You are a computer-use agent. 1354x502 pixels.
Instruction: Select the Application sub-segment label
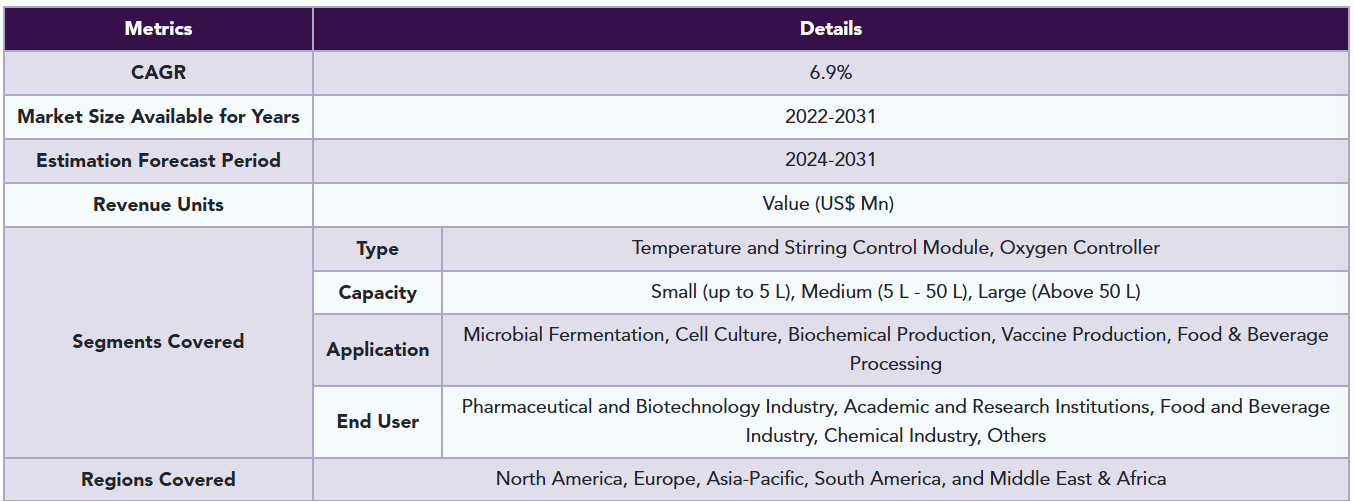click(377, 350)
